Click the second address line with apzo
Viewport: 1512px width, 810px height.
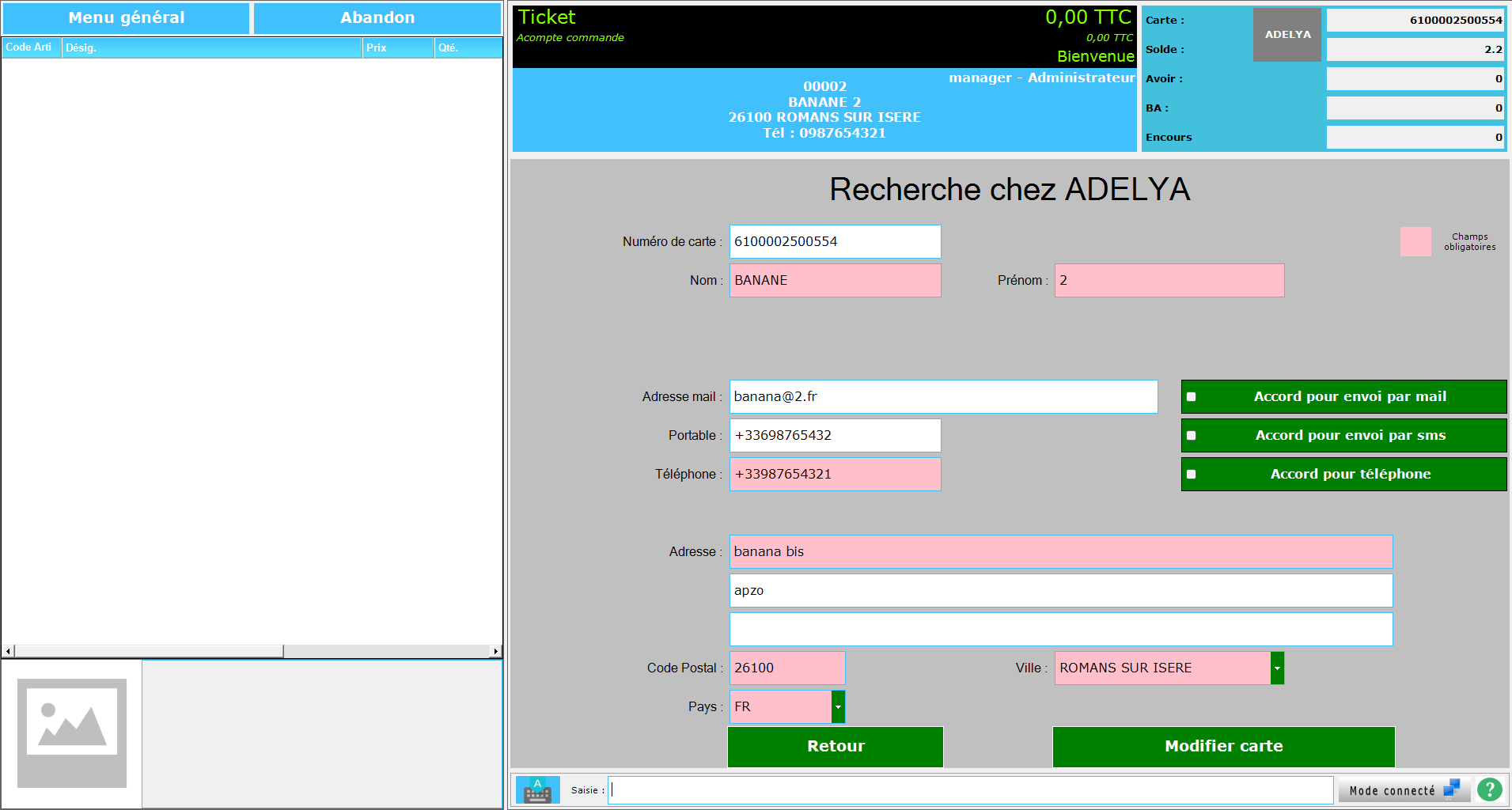(1061, 590)
